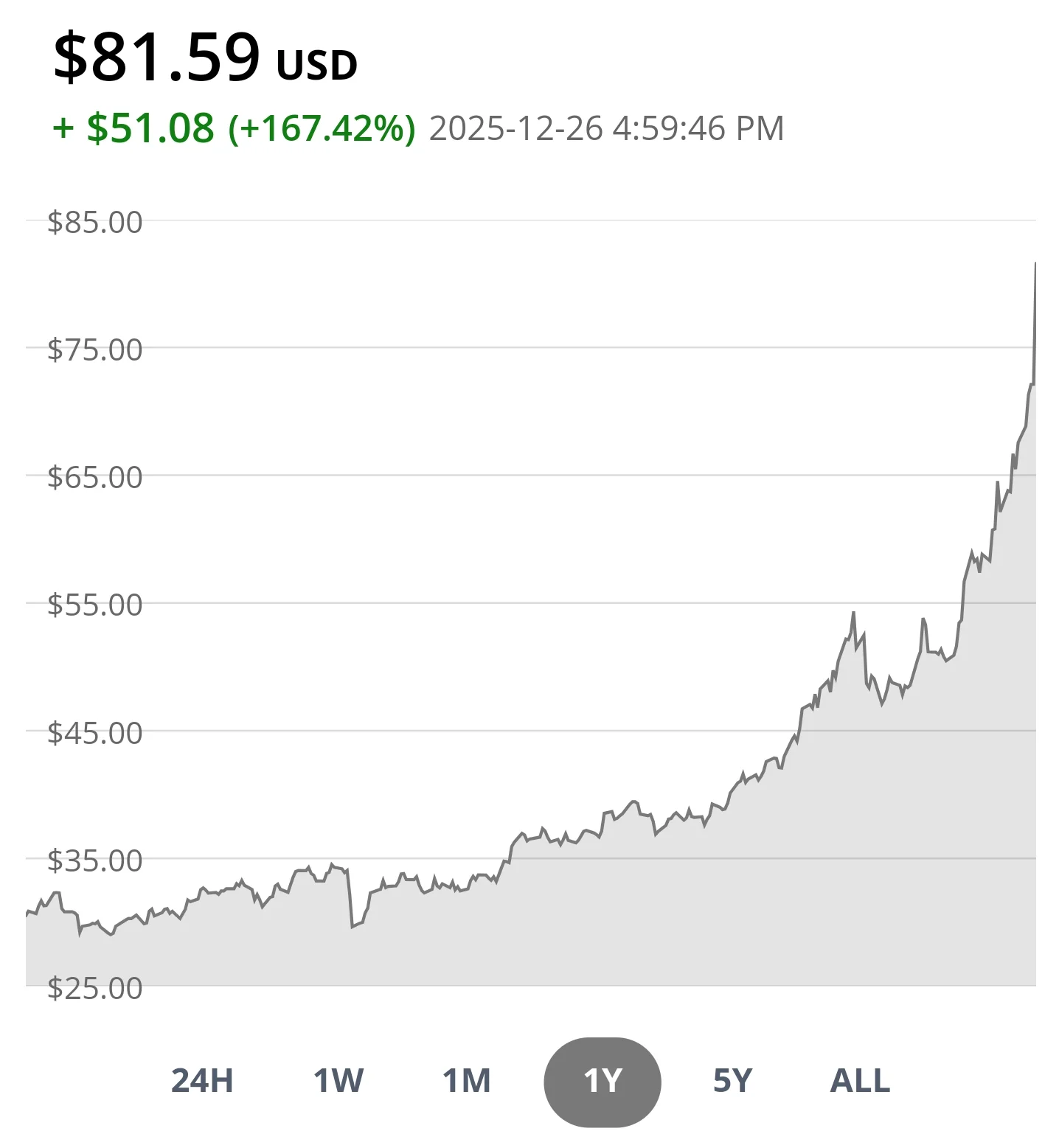The image size is (1059, 1148).
Task: Switch to the 24H time range
Action: point(202,1081)
